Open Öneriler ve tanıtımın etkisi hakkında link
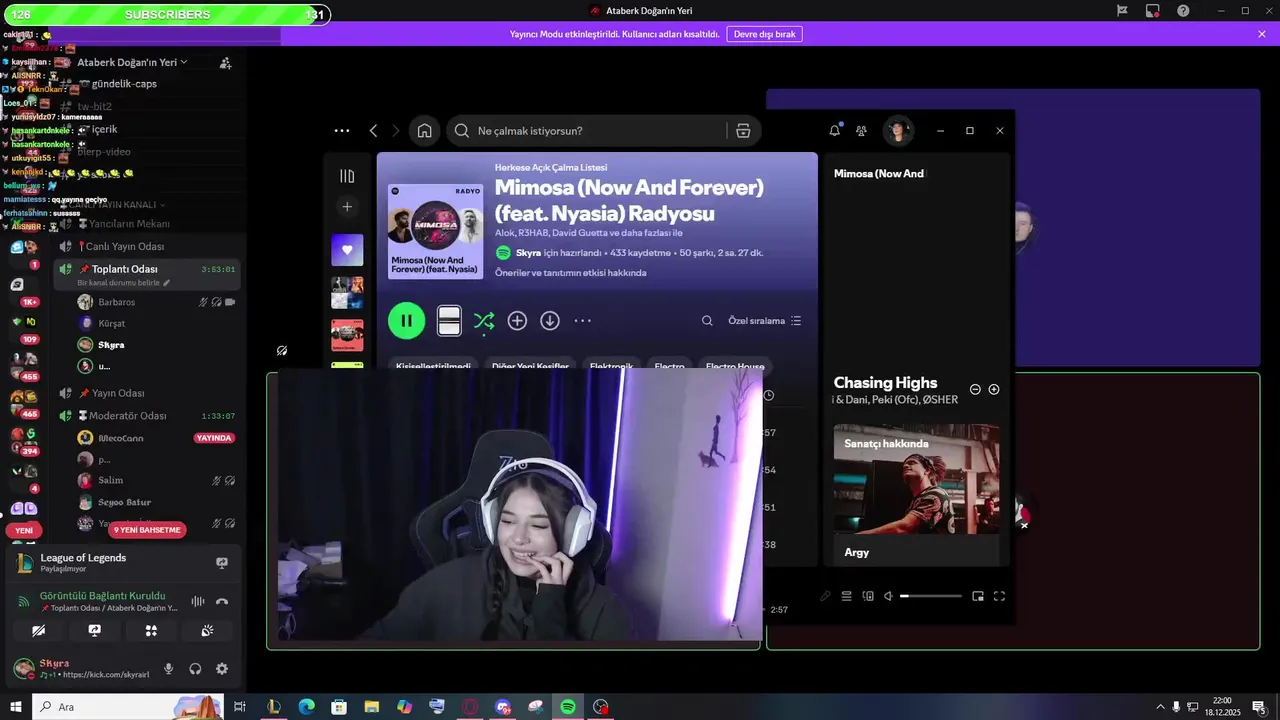The height and width of the screenshot is (720, 1280). 571,273
